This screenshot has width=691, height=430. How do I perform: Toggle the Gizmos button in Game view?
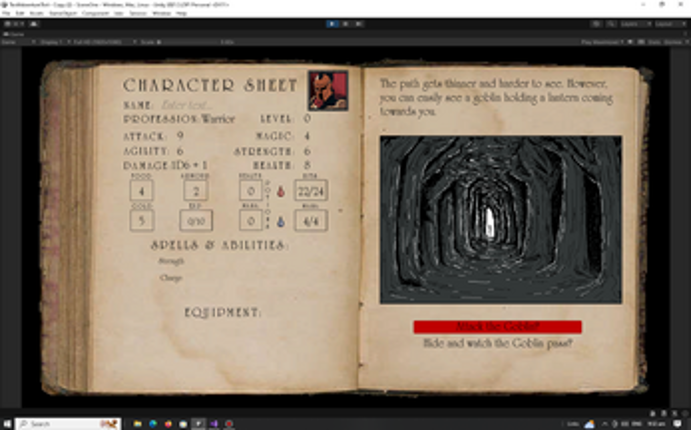(x=672, y=42)
